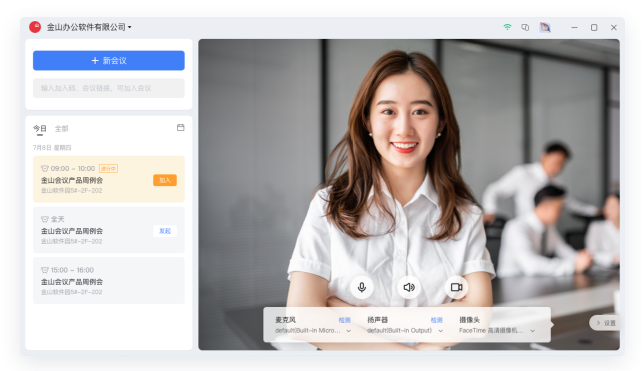This screenshot has width=642, height=371.
Task: Expand the 摄像头 device dropdown
Action: click(497, 330)
